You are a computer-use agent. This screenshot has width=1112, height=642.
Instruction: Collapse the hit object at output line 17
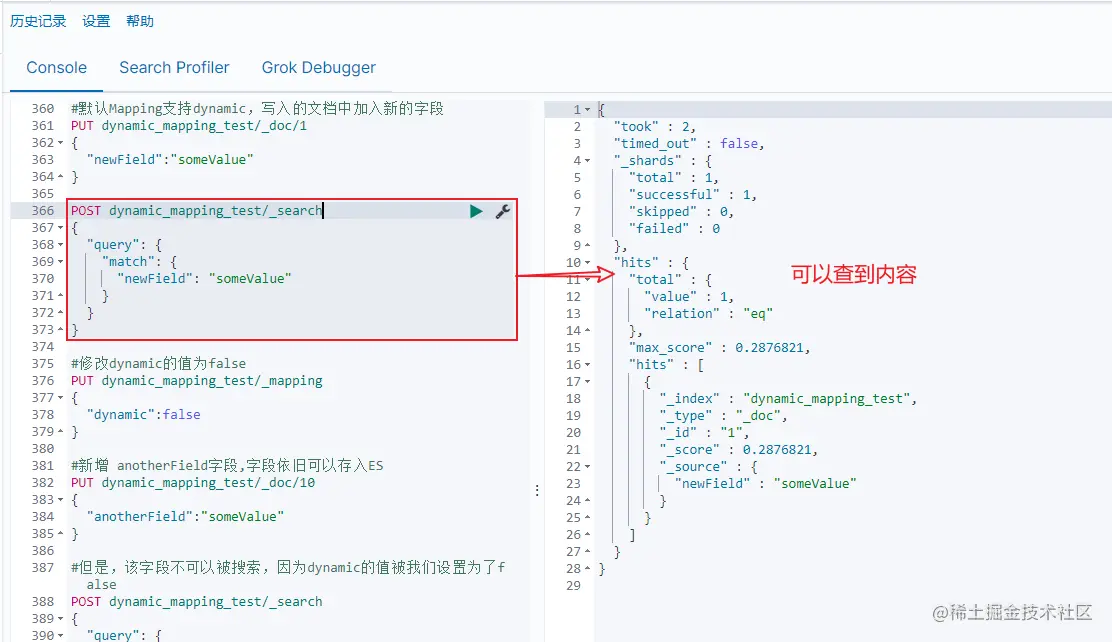tap(587, 382)
